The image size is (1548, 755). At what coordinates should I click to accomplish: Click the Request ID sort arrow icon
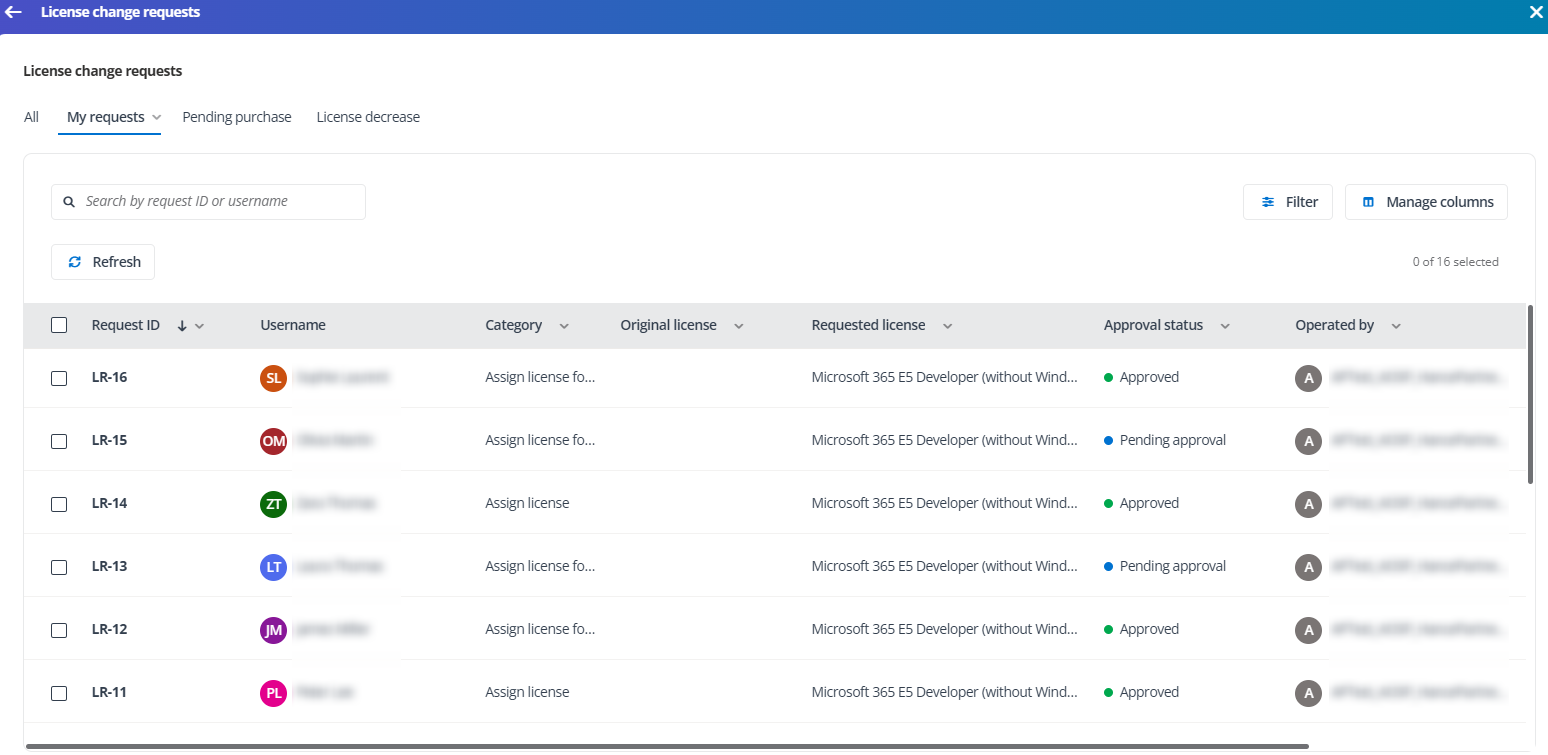pos(182,326)
